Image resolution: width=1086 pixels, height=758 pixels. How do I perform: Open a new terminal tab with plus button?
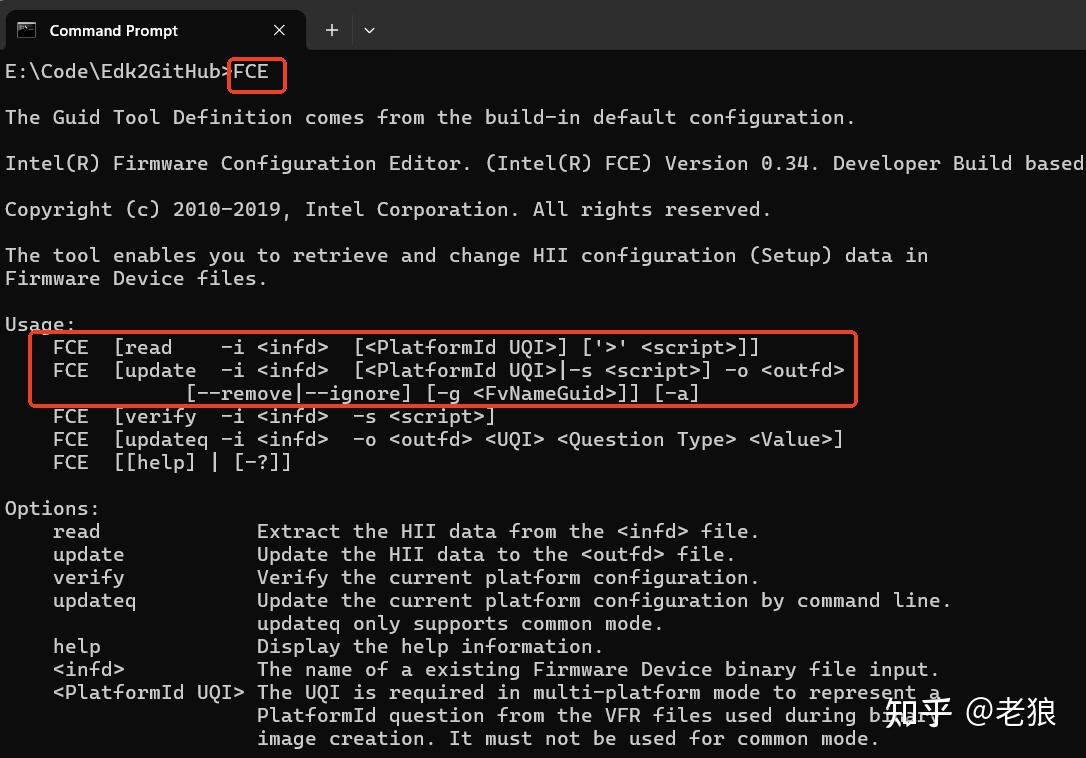coord(330,30)
